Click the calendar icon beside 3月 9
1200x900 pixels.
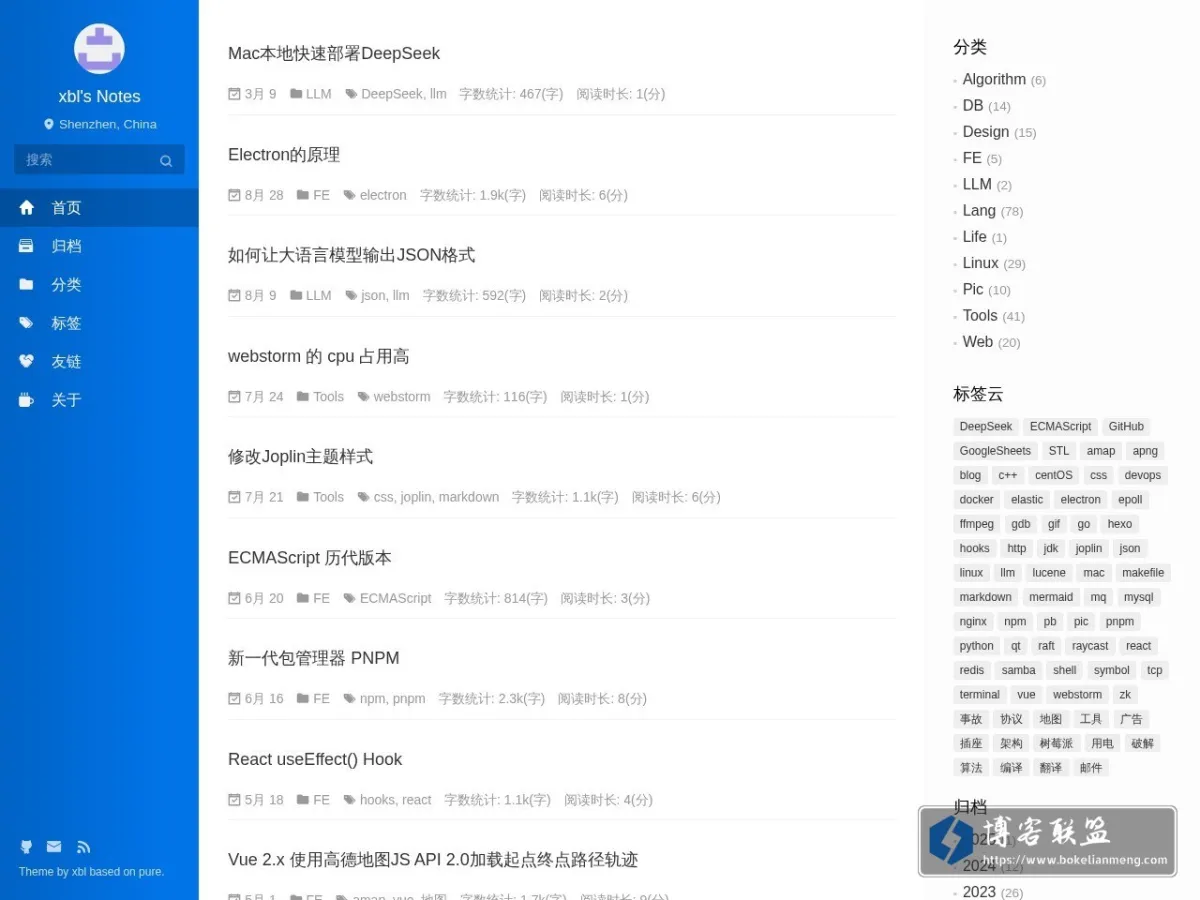(x=234, y=94)
